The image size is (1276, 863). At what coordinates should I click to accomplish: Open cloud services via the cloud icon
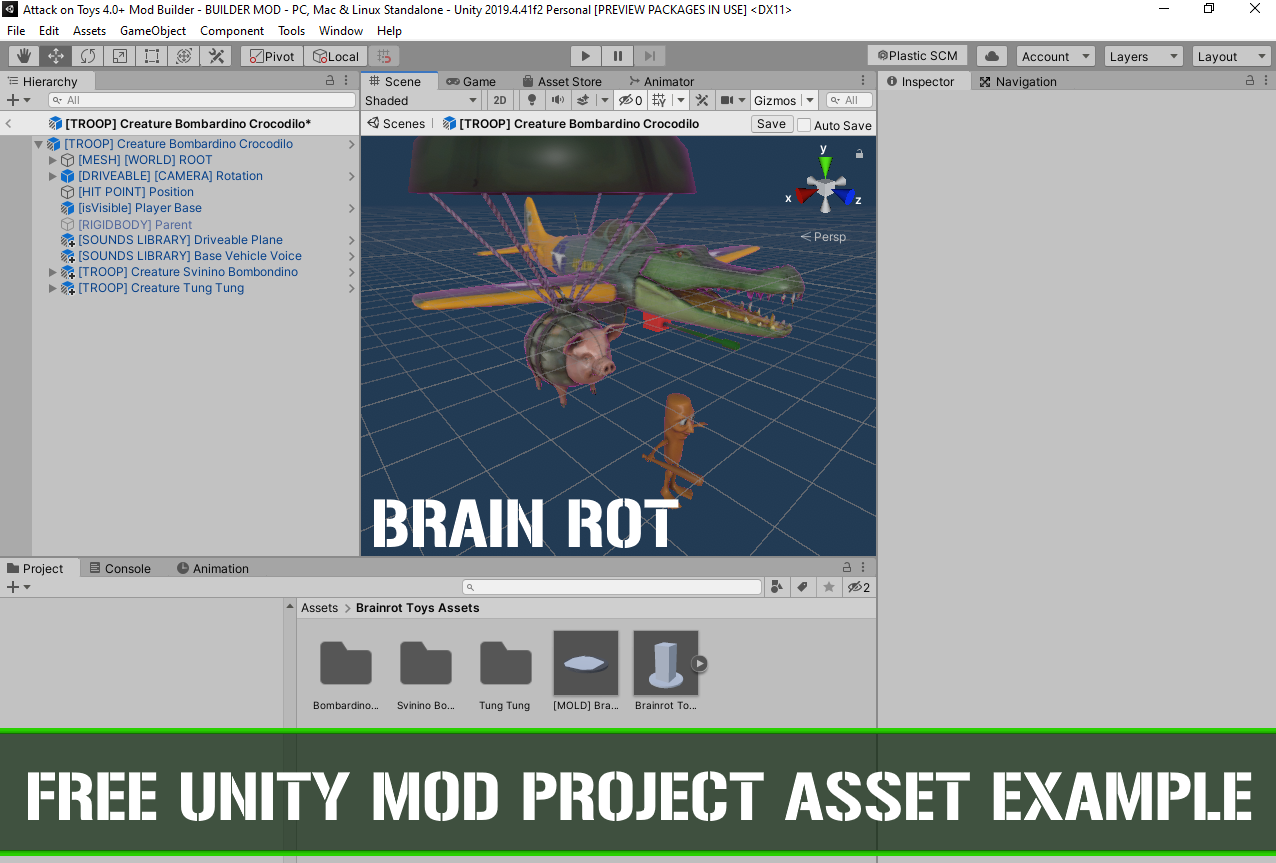pyautogui.click(x=991, y=56)
